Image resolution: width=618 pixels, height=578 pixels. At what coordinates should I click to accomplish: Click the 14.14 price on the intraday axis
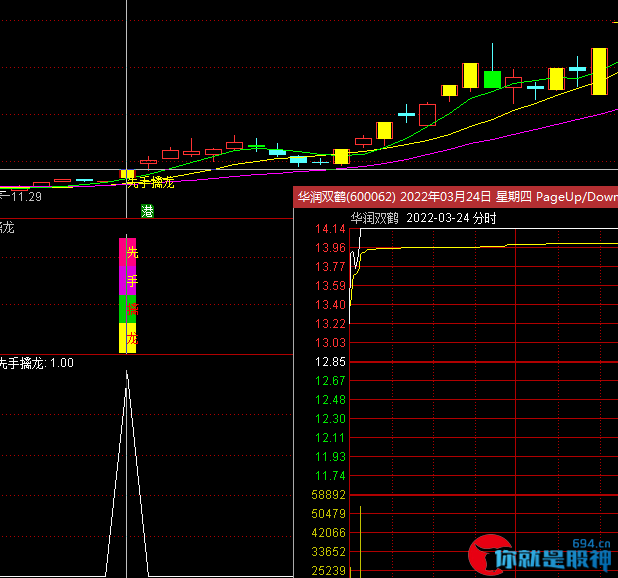point(330,229)
